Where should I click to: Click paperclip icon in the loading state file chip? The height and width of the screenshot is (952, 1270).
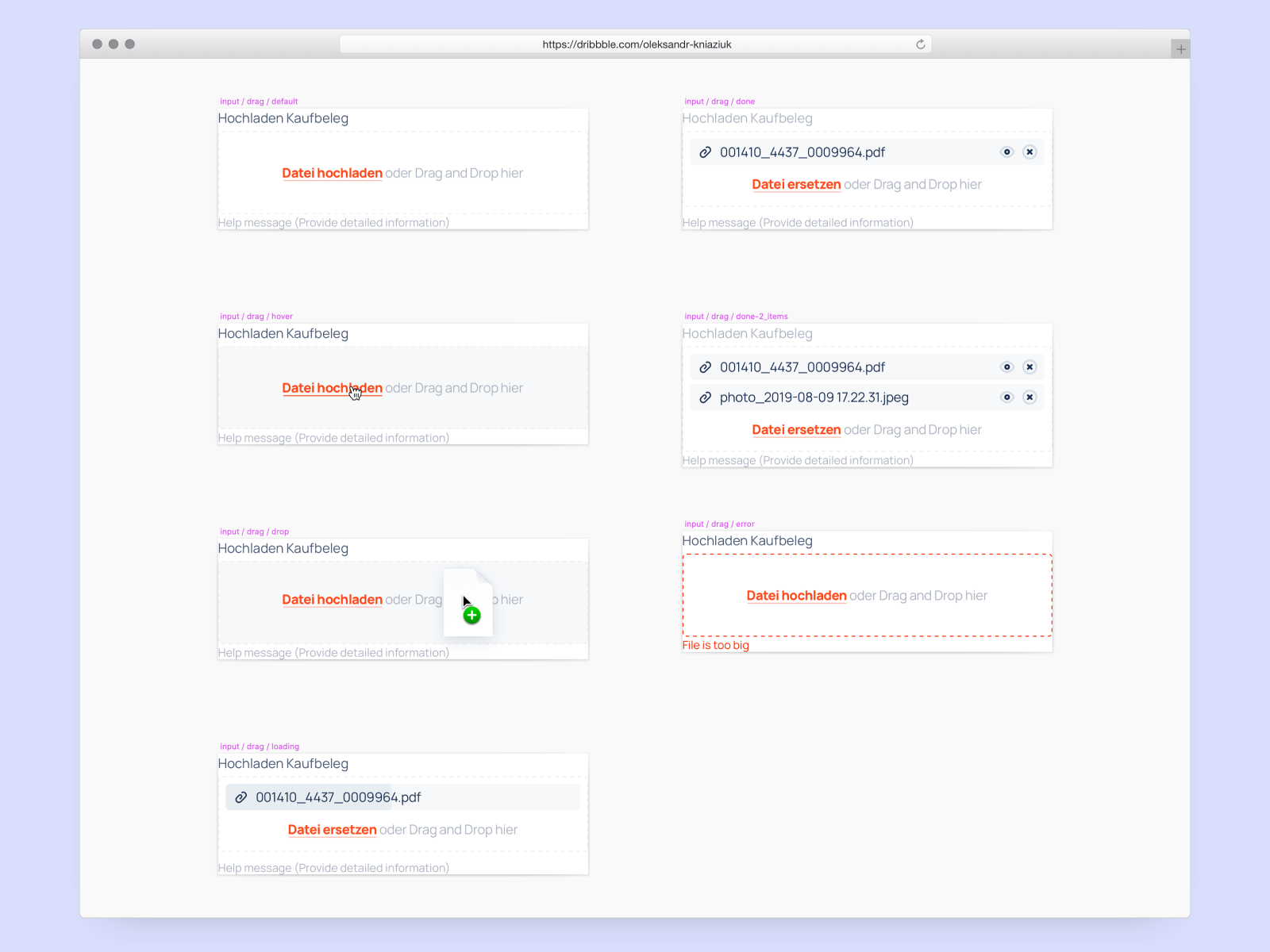[241, 797]
